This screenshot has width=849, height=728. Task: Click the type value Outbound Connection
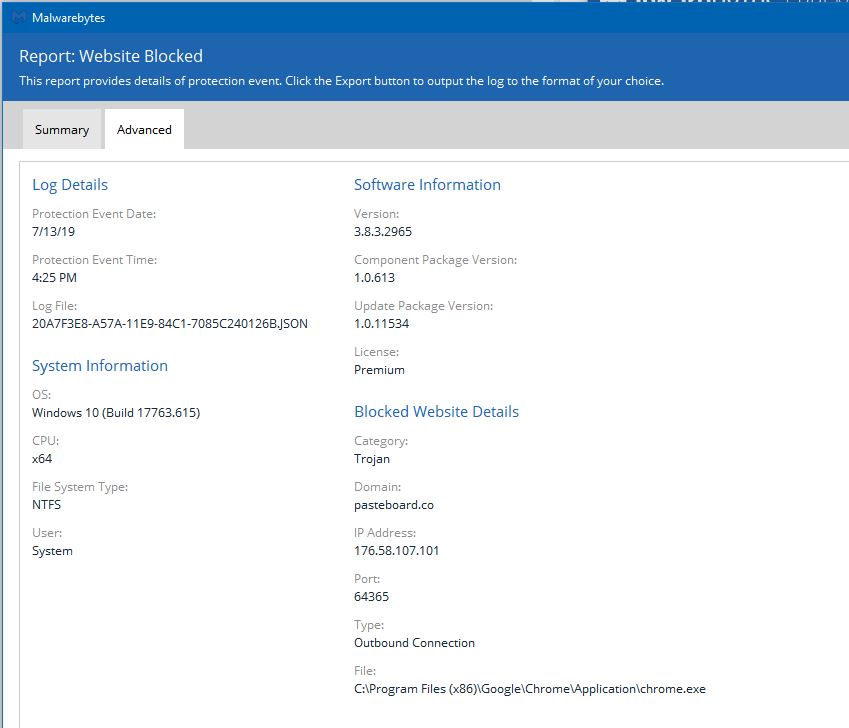[x=414, y=642]
